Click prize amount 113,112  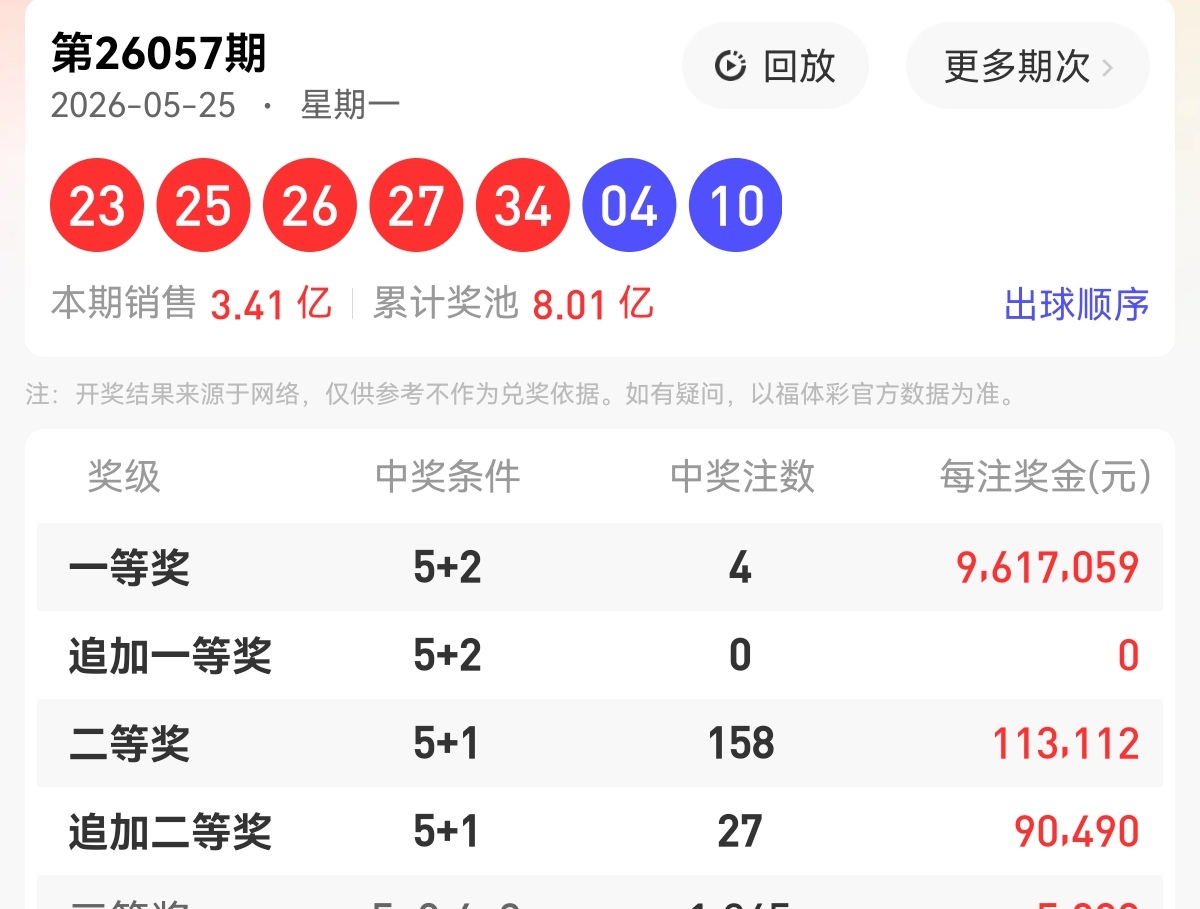1065,744
